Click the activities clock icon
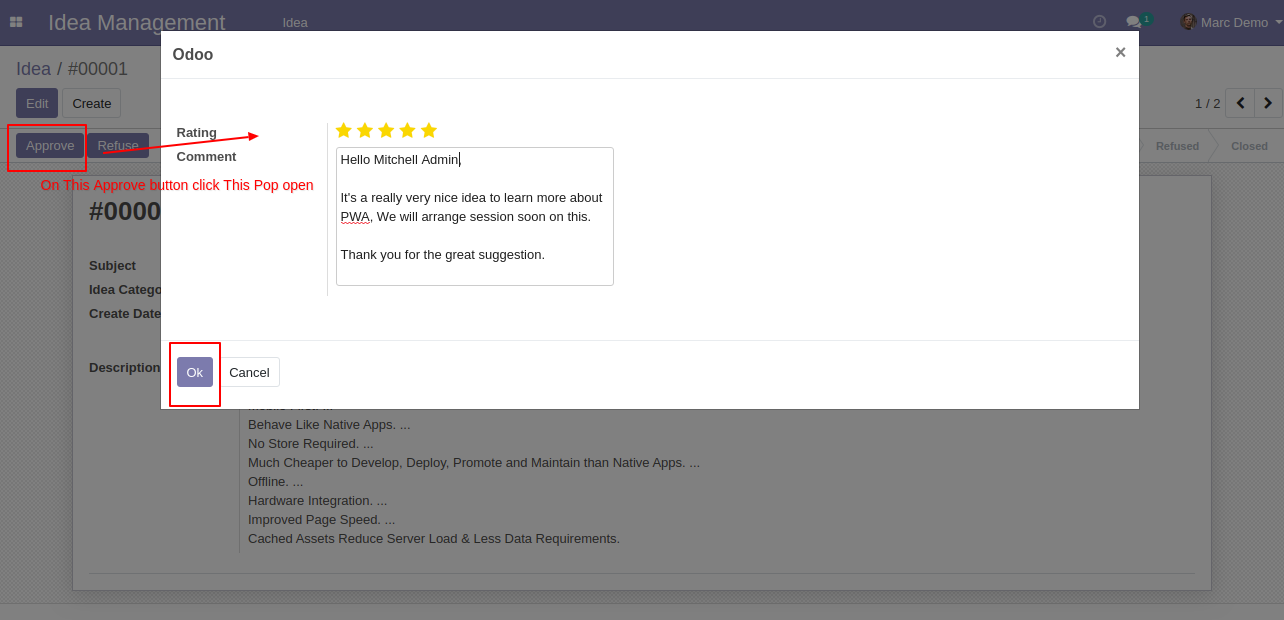The width and height of the screenshot is (1284, 620). click(x=1099, y=22)
